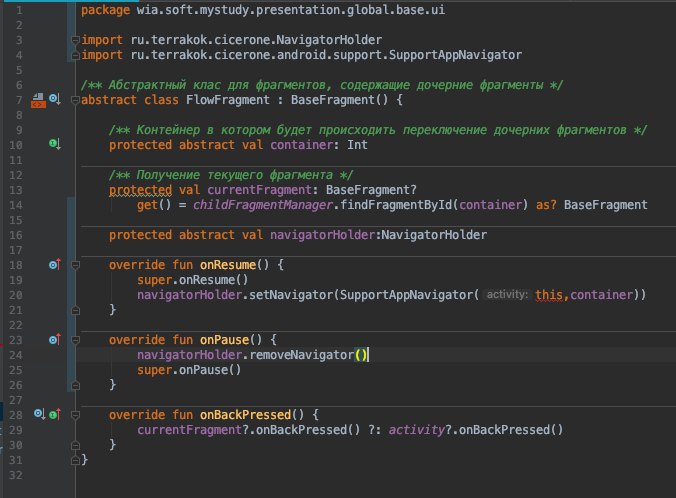Image resolution: width=676 pixels, height=498 pixels.
Task: Click the underlined 'protected' keyword on line 13
Action: pos(140,190)
